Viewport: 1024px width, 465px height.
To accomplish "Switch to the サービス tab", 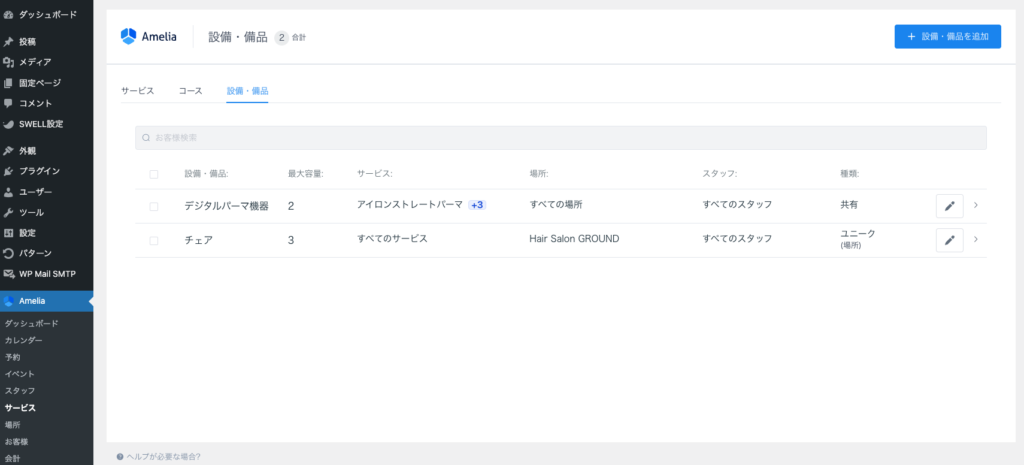I will coord(138,91).
